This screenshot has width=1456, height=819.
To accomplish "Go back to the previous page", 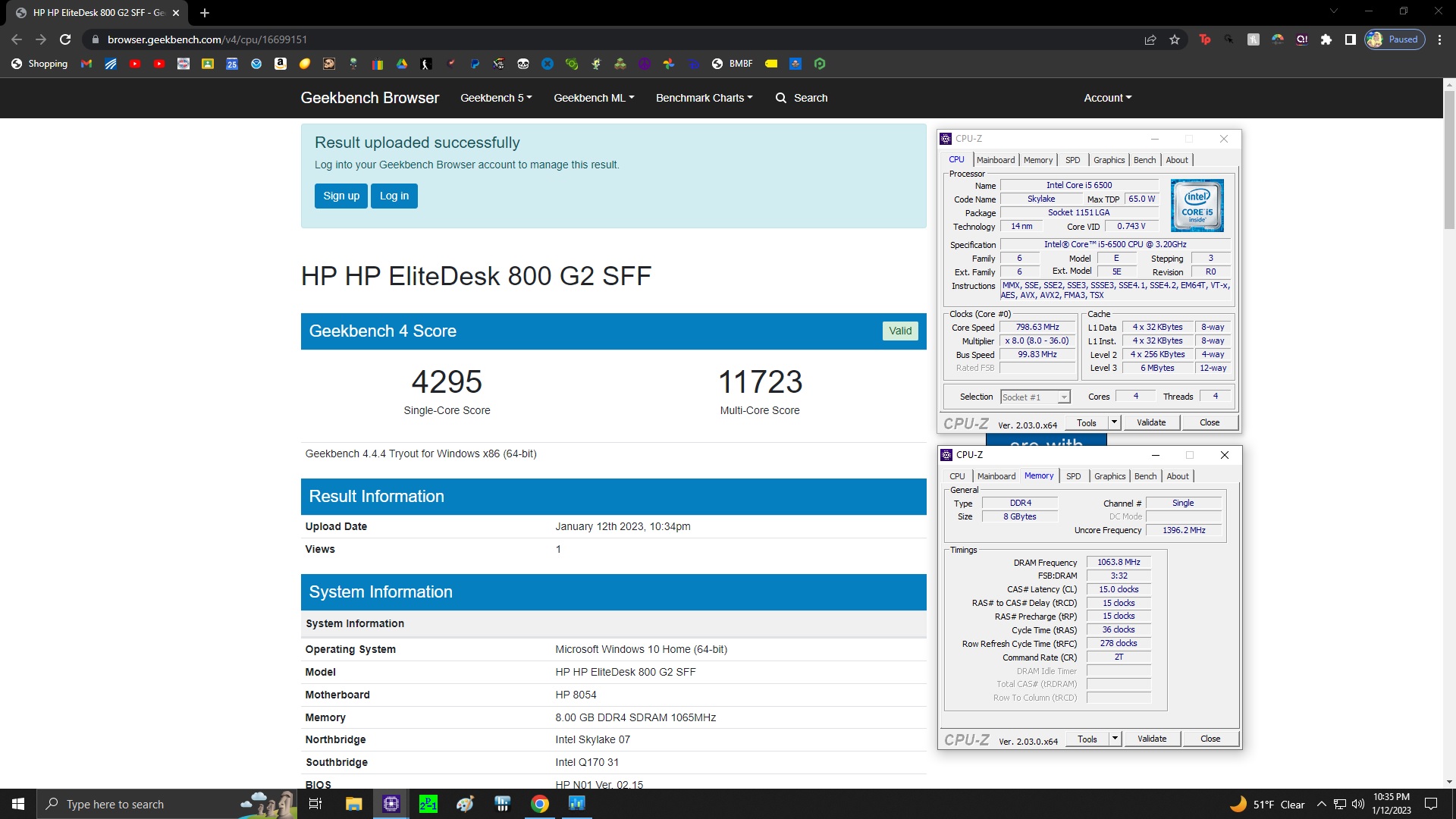I will click(x=17, y=39).
